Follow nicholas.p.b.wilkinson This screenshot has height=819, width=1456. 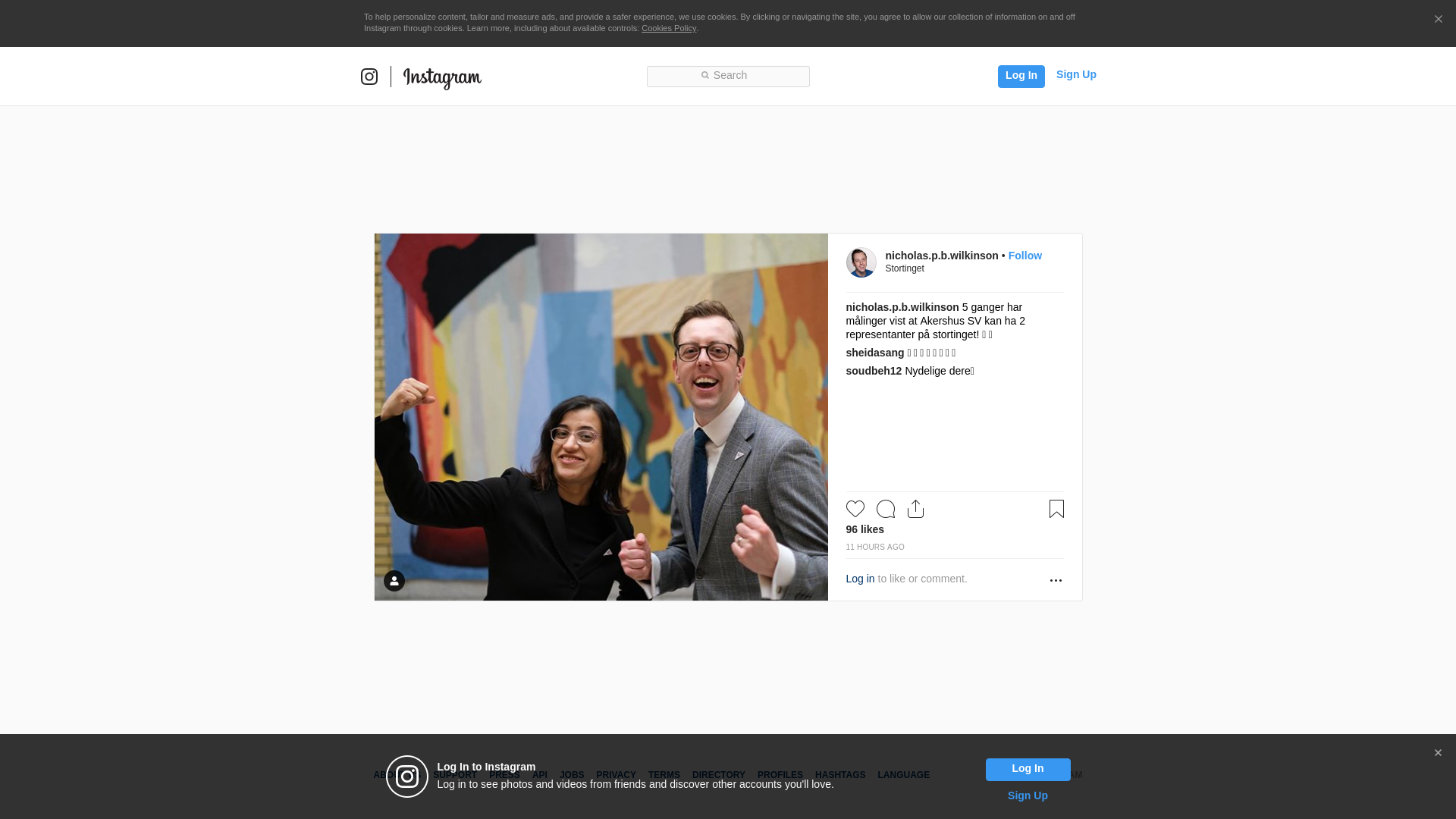[x=1025, y=256]
